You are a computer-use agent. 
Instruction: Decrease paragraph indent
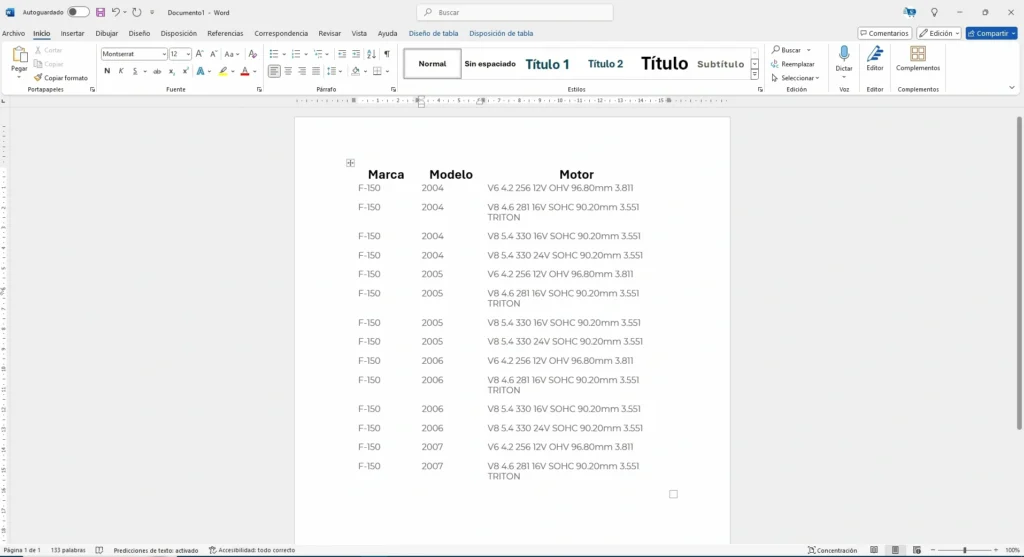tap(342, 54)
